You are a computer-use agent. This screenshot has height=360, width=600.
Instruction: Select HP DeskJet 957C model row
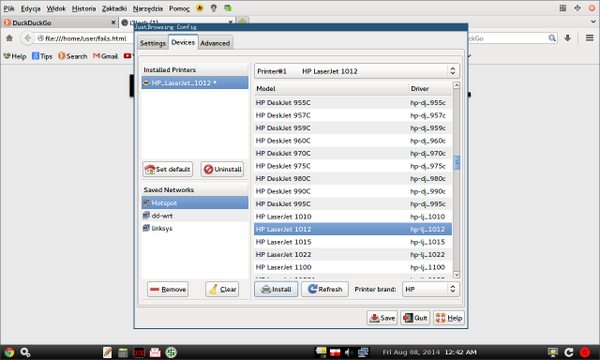click(x=353, y=115)
